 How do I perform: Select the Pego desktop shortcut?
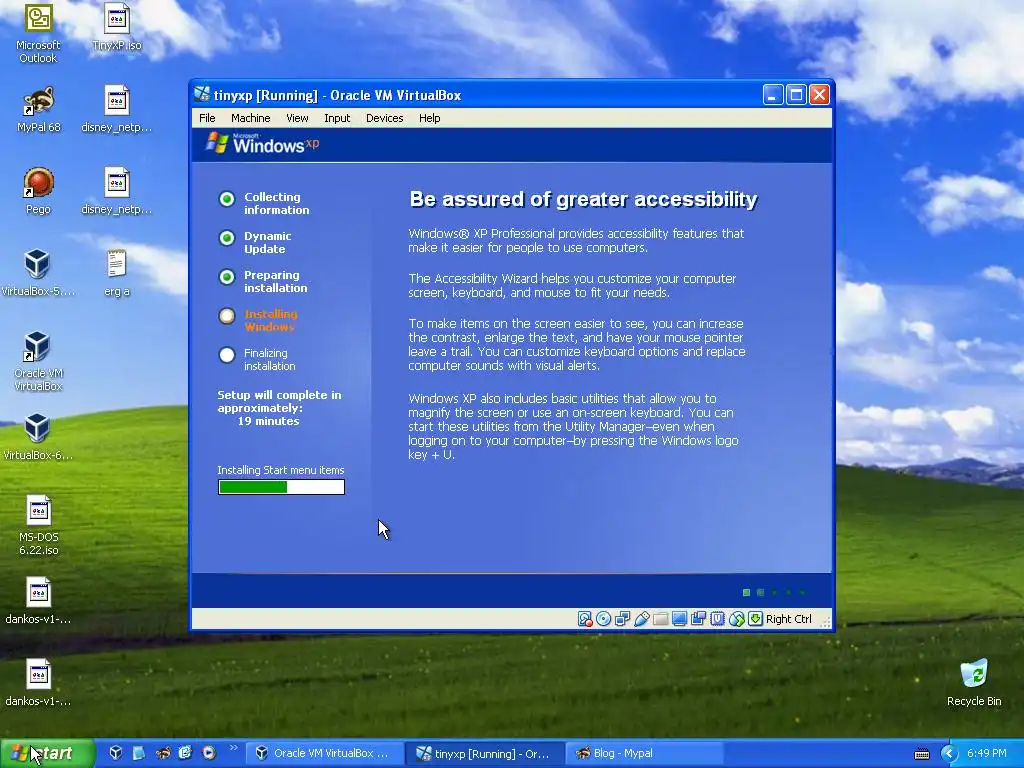click(38, 191)
